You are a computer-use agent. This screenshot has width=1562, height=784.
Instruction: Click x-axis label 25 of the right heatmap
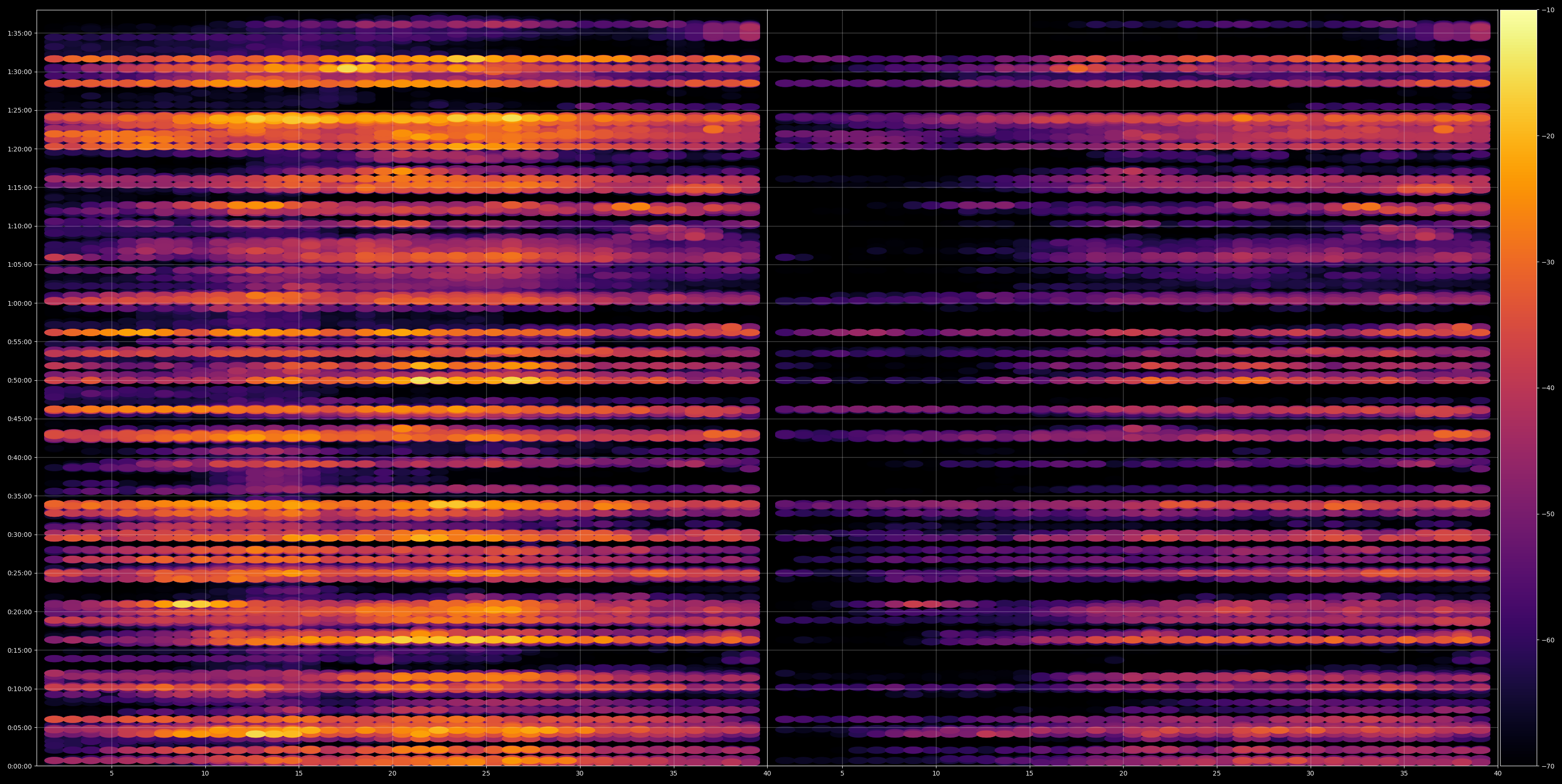1217,774
